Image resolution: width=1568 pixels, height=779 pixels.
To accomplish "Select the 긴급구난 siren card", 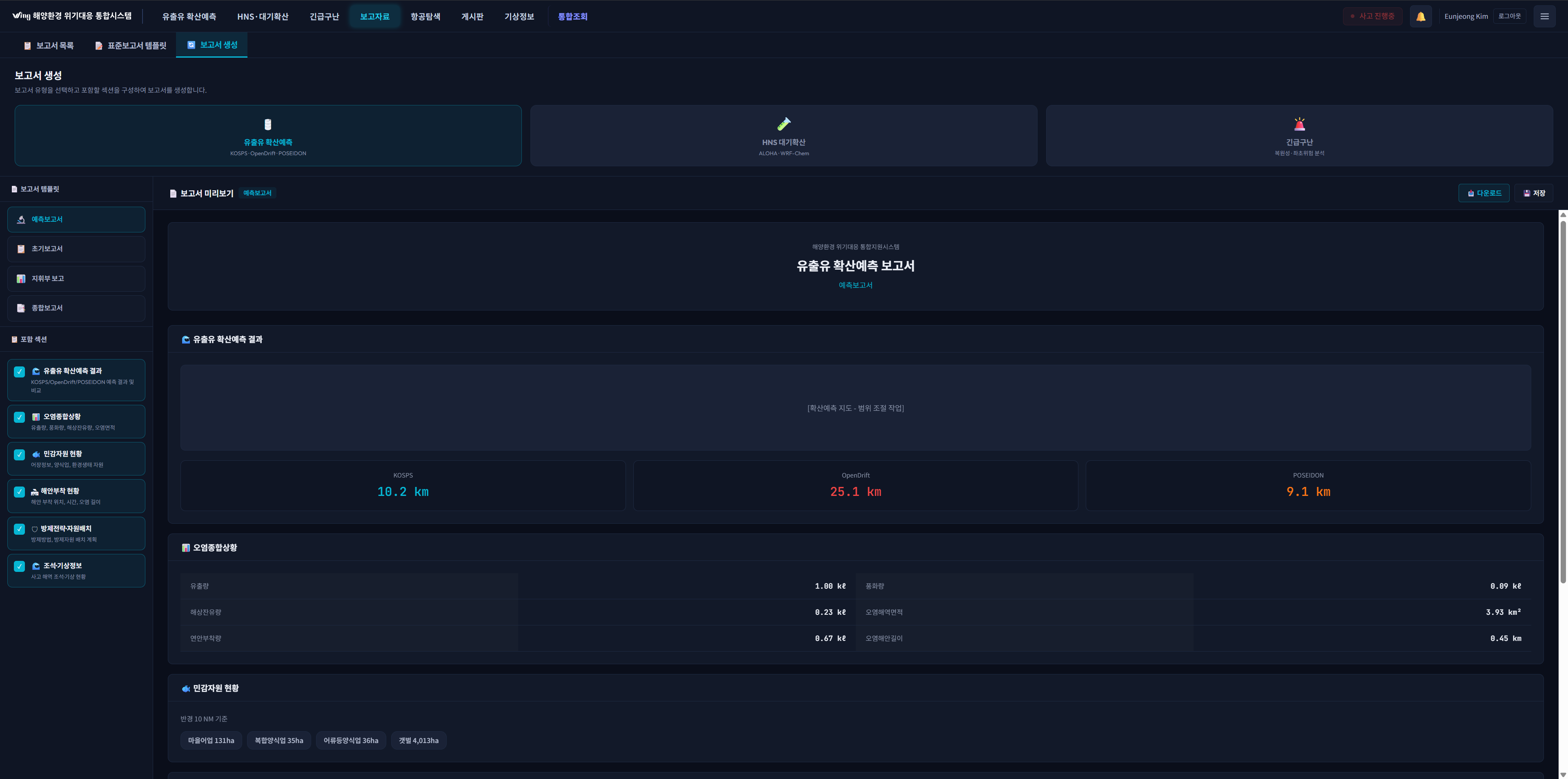I will (1299, 135).
